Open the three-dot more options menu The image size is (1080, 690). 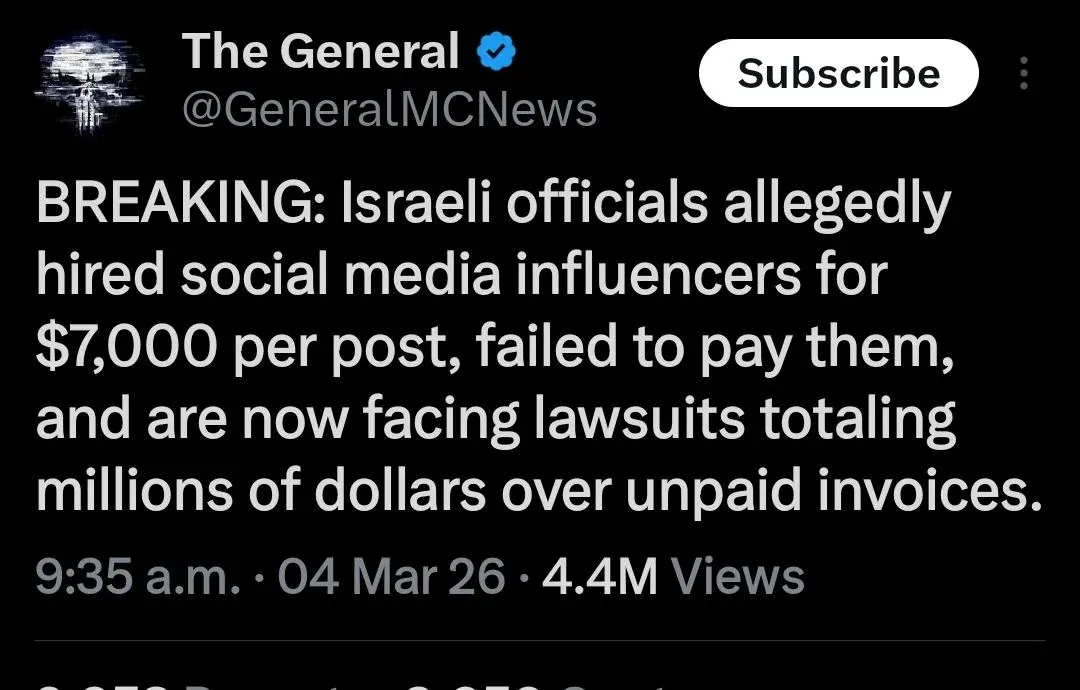1023,74
